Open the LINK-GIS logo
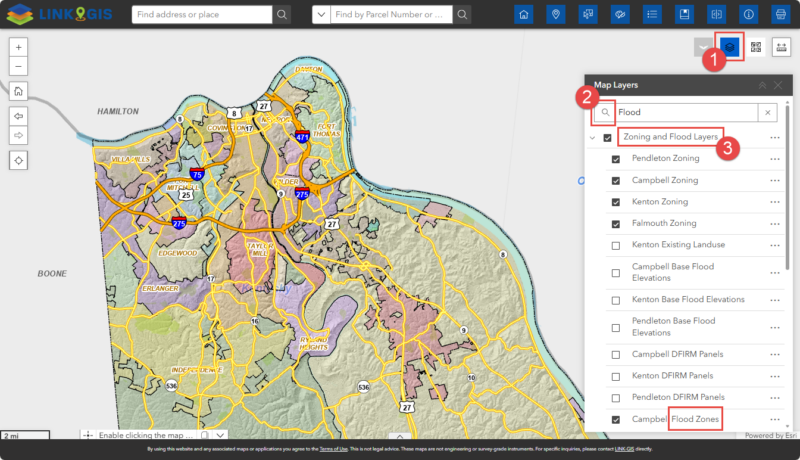Image resolution: width=800 pixels, height=460 pixels. [x=60, y=14]
